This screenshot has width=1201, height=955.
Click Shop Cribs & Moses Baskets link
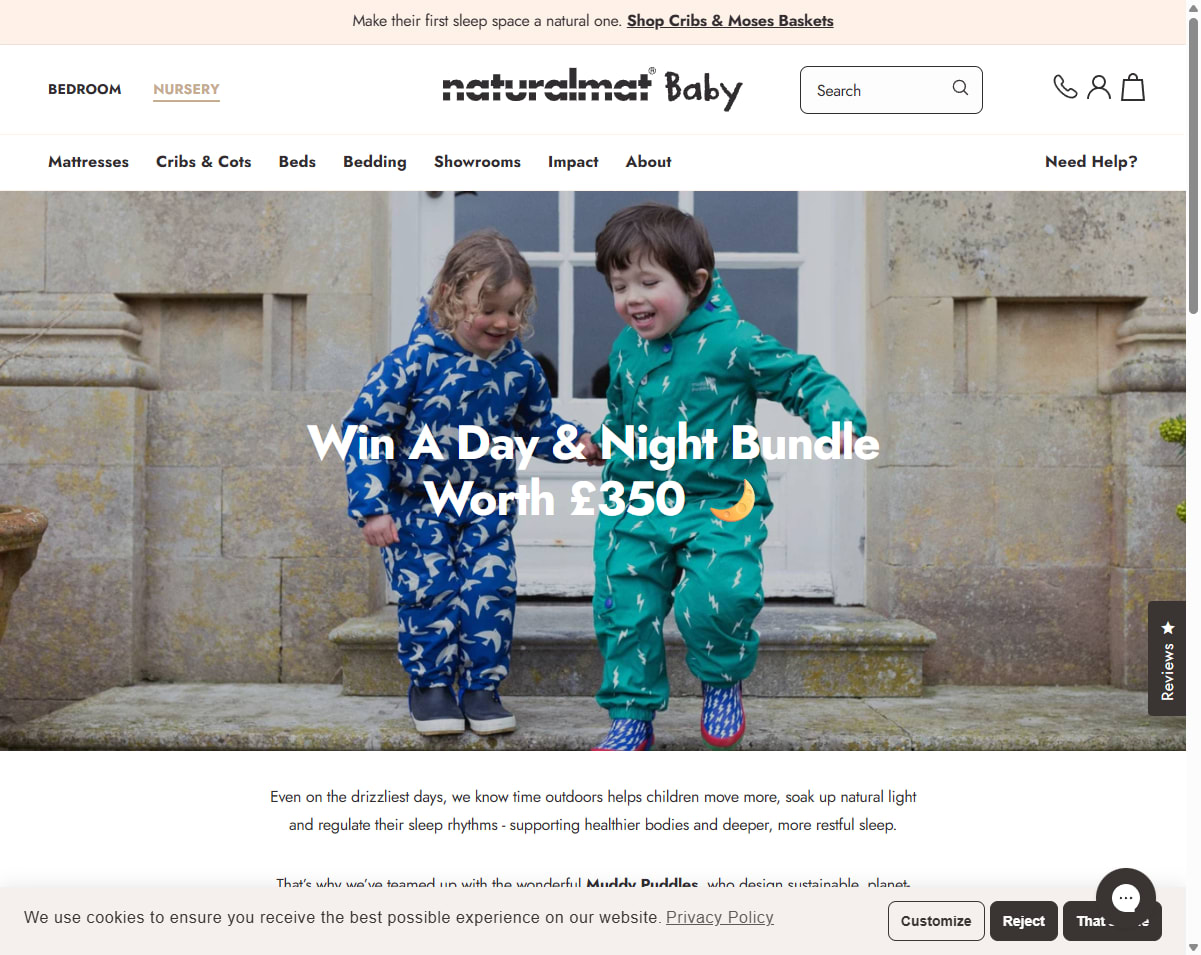pos(730,21)
